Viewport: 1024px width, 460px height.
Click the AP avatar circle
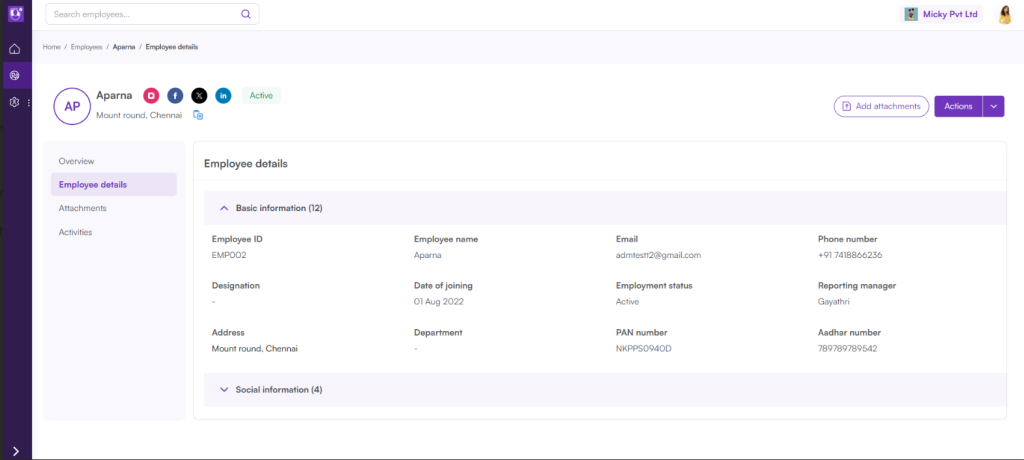pyautogui.click(x=72, y=107)
